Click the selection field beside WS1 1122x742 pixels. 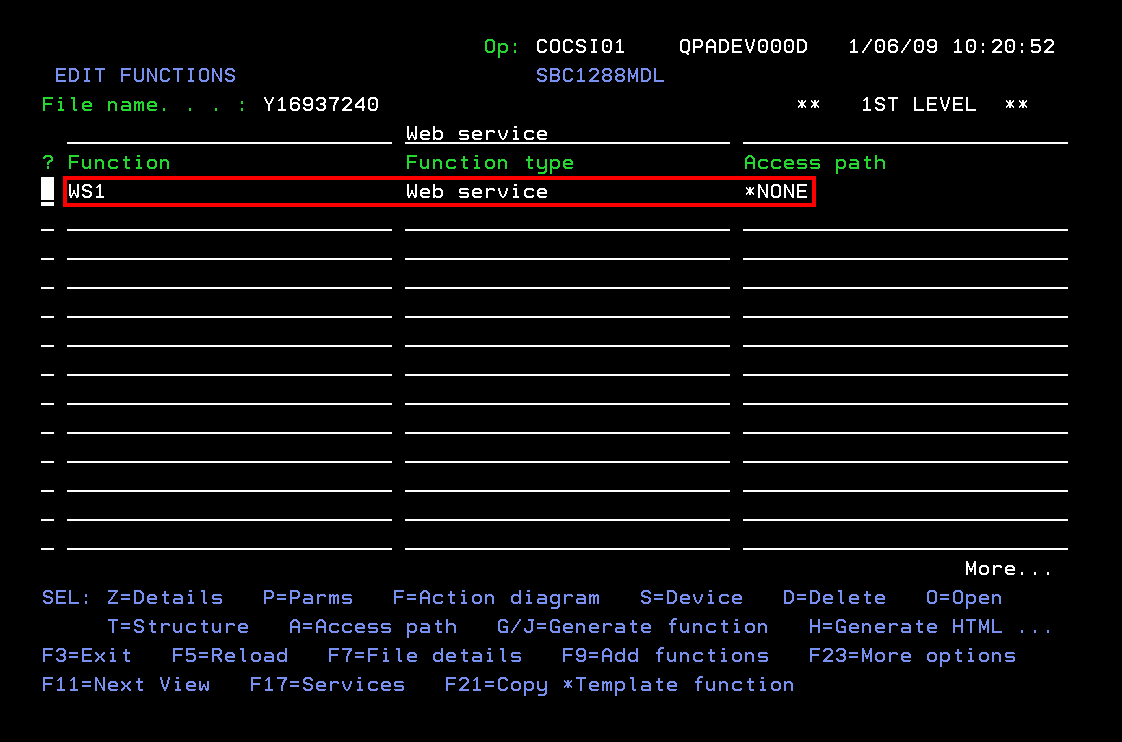(46, 191)
